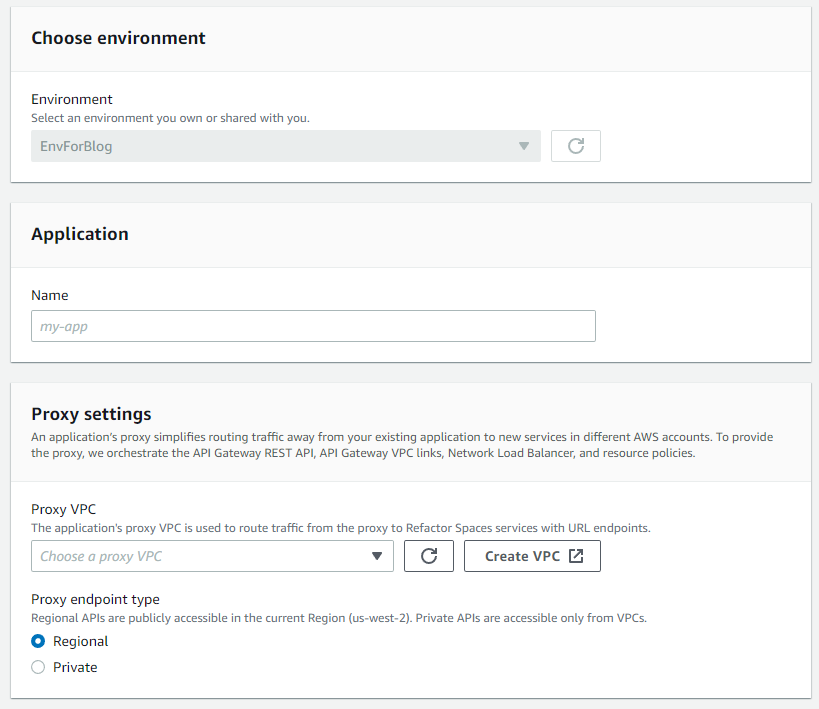Image resolution: width=819 pixels, height=709 pixels.
Task: Expand the Choose a proxy VPC combo box
Action: point(212,556)
